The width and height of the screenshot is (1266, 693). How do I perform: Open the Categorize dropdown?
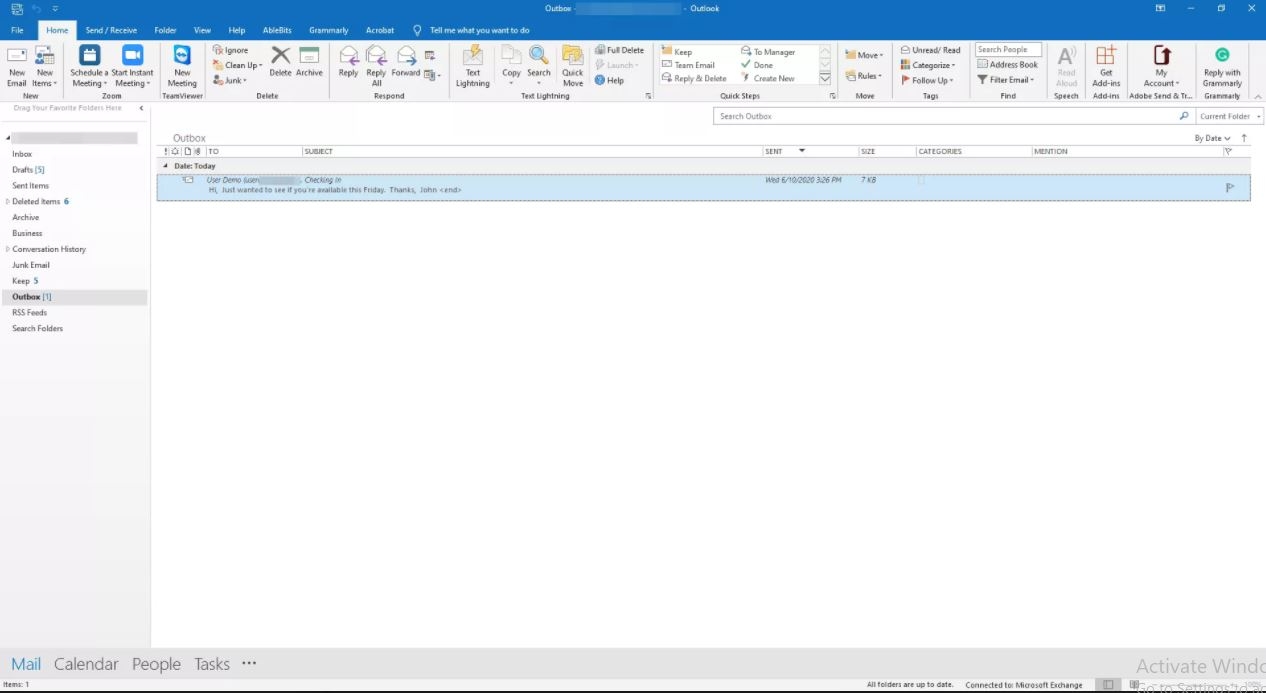click(928, 65)
